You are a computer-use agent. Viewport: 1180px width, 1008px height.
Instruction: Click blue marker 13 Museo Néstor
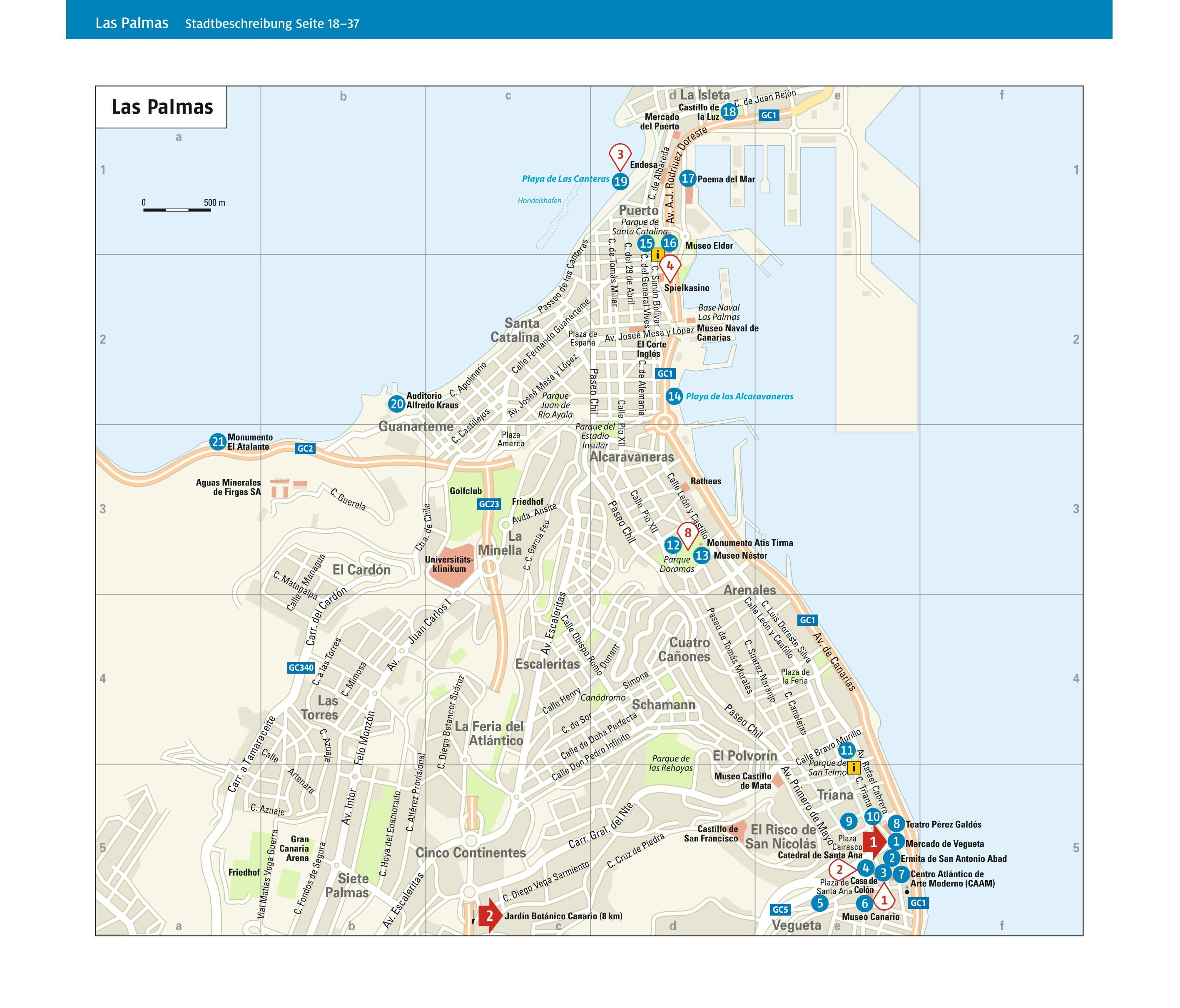coord(702,555)
